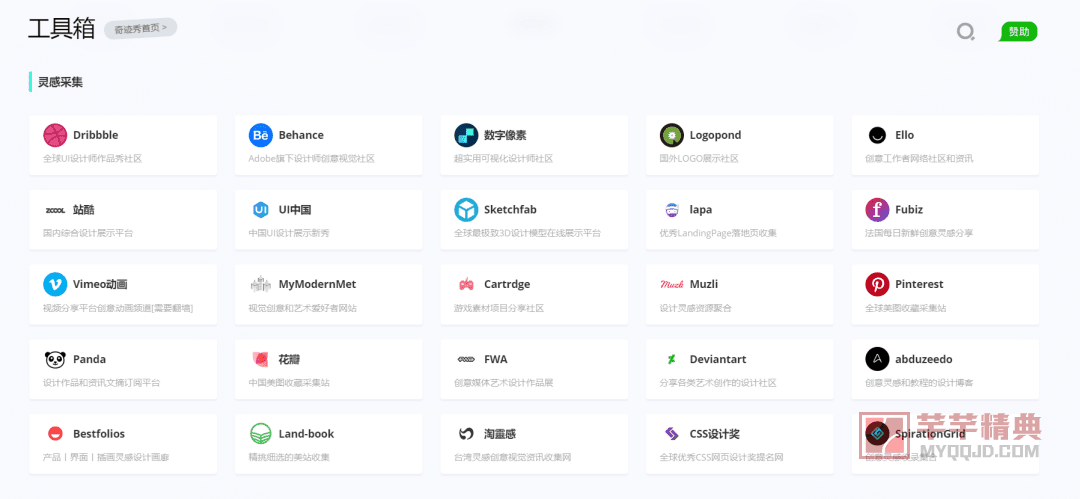
Task: Click the Bestfolios title text
Action: point(99,434)
